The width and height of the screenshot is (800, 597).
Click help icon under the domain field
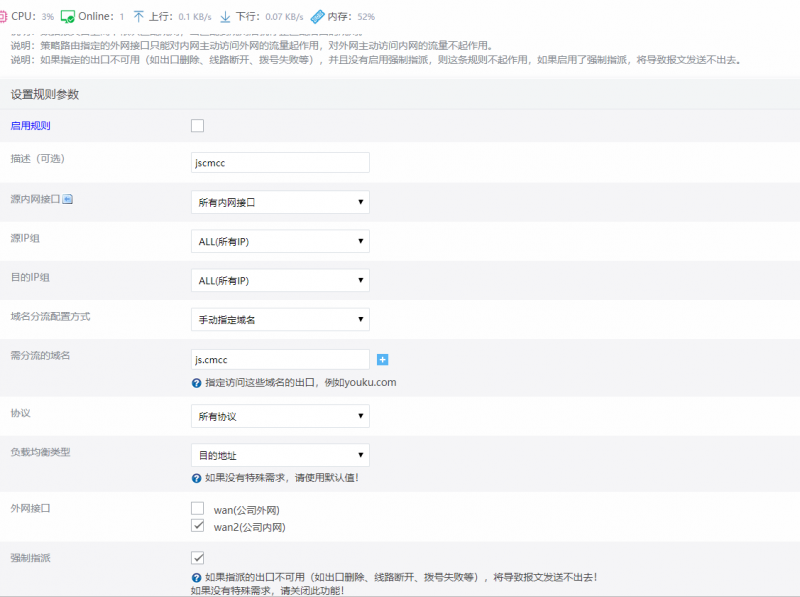pos(197,382)
